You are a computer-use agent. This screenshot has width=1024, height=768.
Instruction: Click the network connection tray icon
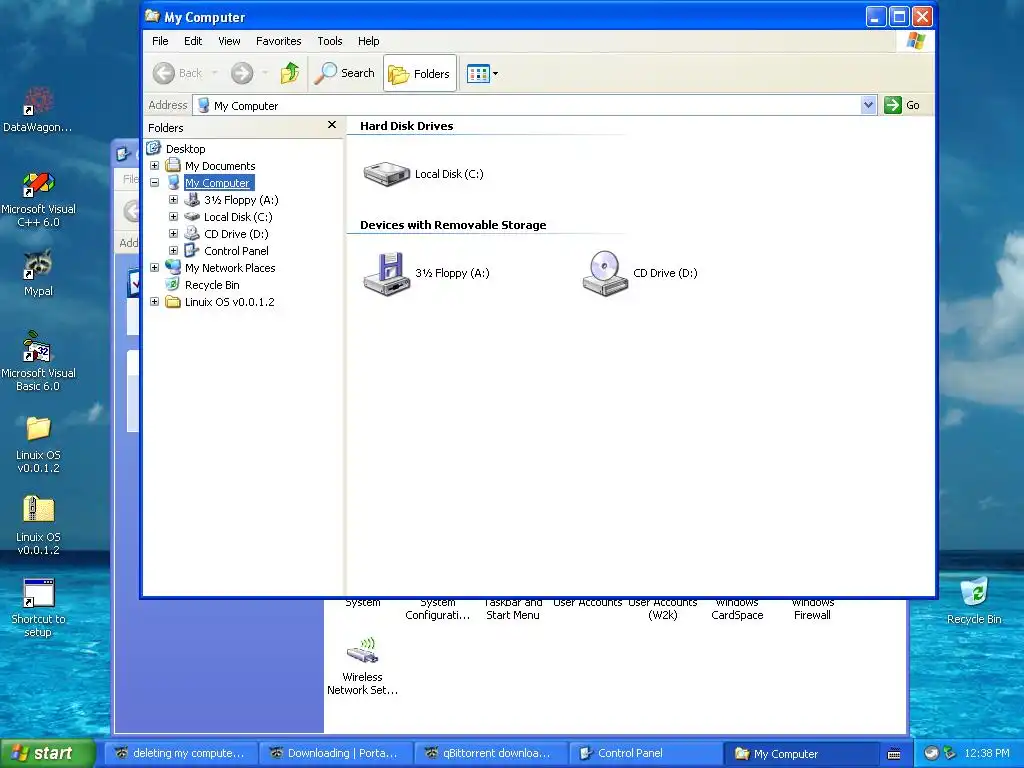click(x=950, y=753)
